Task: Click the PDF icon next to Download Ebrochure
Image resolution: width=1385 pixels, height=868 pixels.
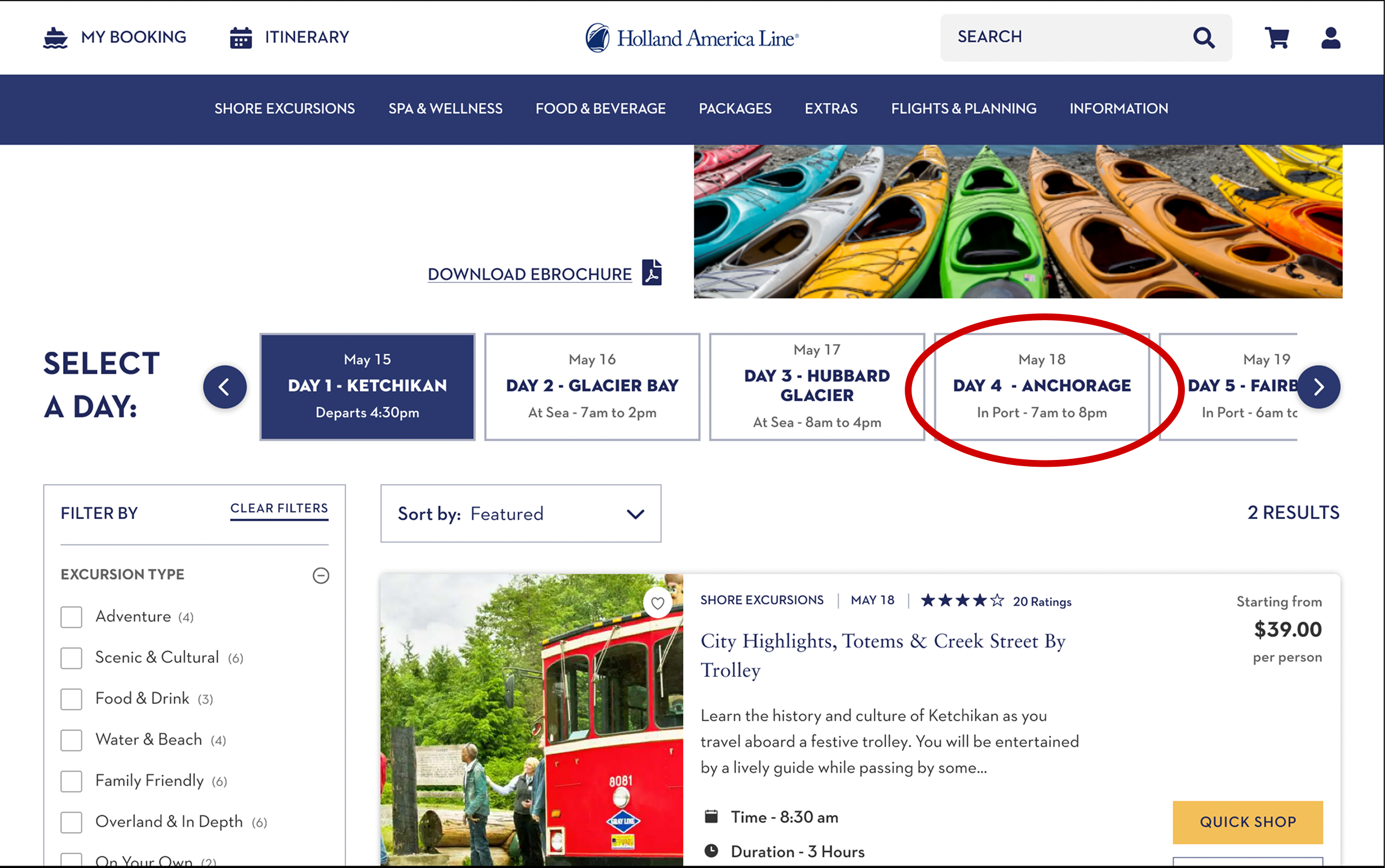Action: [x=652, y=273]
